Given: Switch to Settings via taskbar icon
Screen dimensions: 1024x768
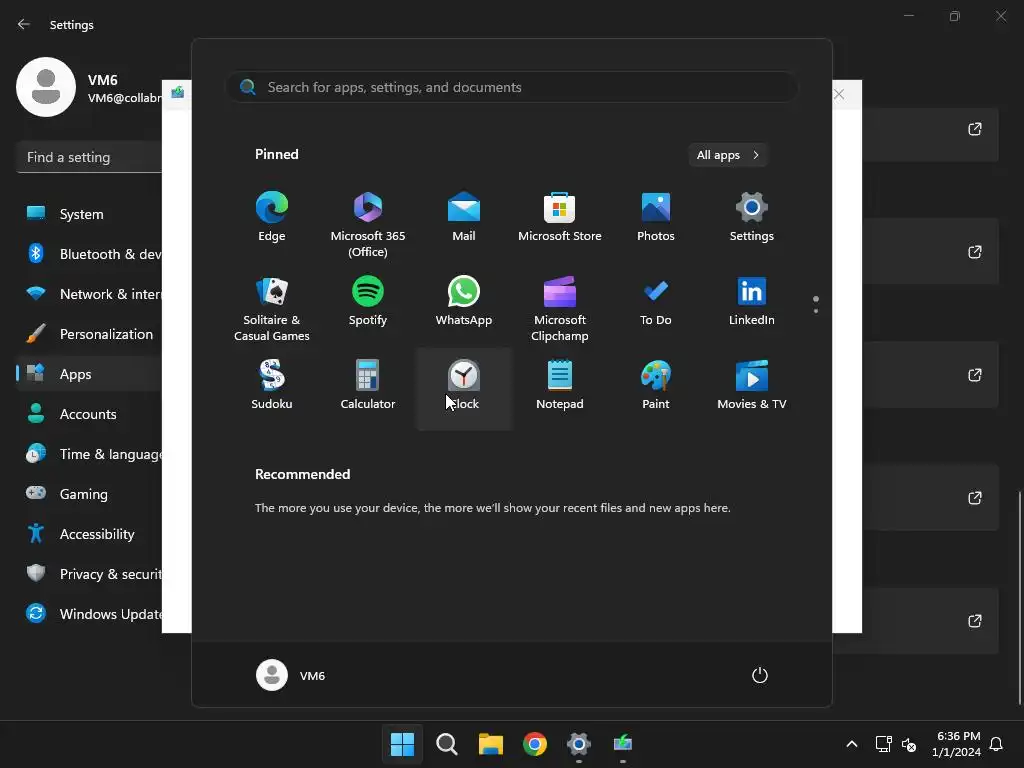Looking at the screenshot, I should click(x=579, y=744).
